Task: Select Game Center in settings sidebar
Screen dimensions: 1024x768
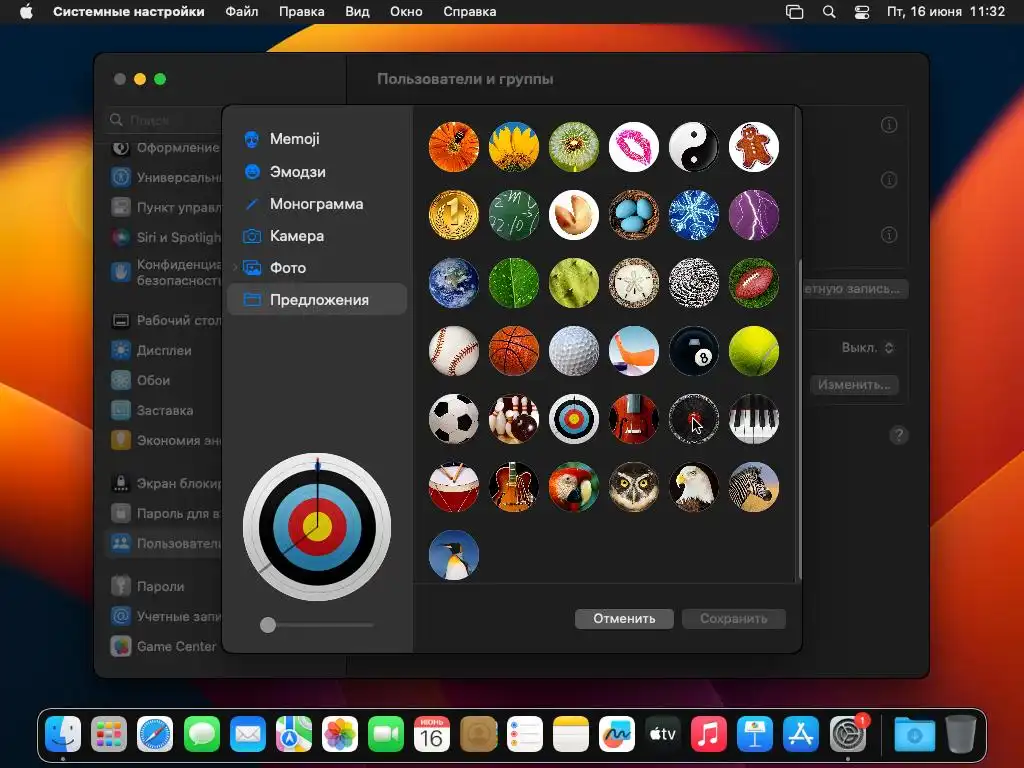Action: coord(163,647)
